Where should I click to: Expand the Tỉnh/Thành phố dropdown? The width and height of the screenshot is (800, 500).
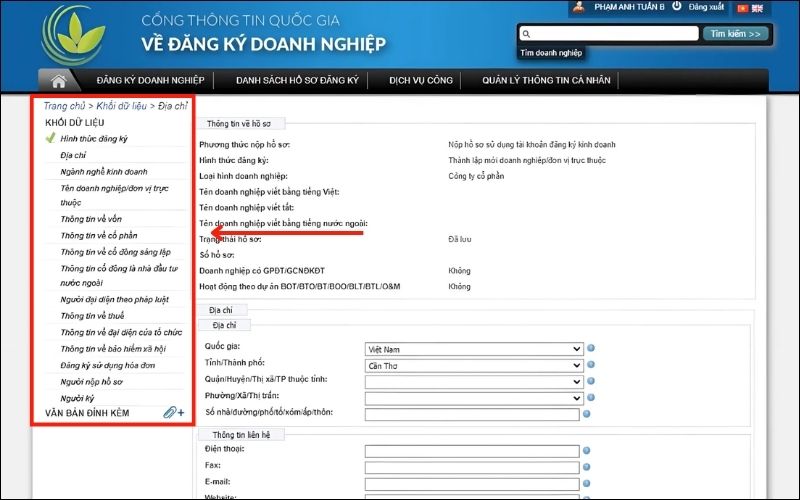coord(473,365)
